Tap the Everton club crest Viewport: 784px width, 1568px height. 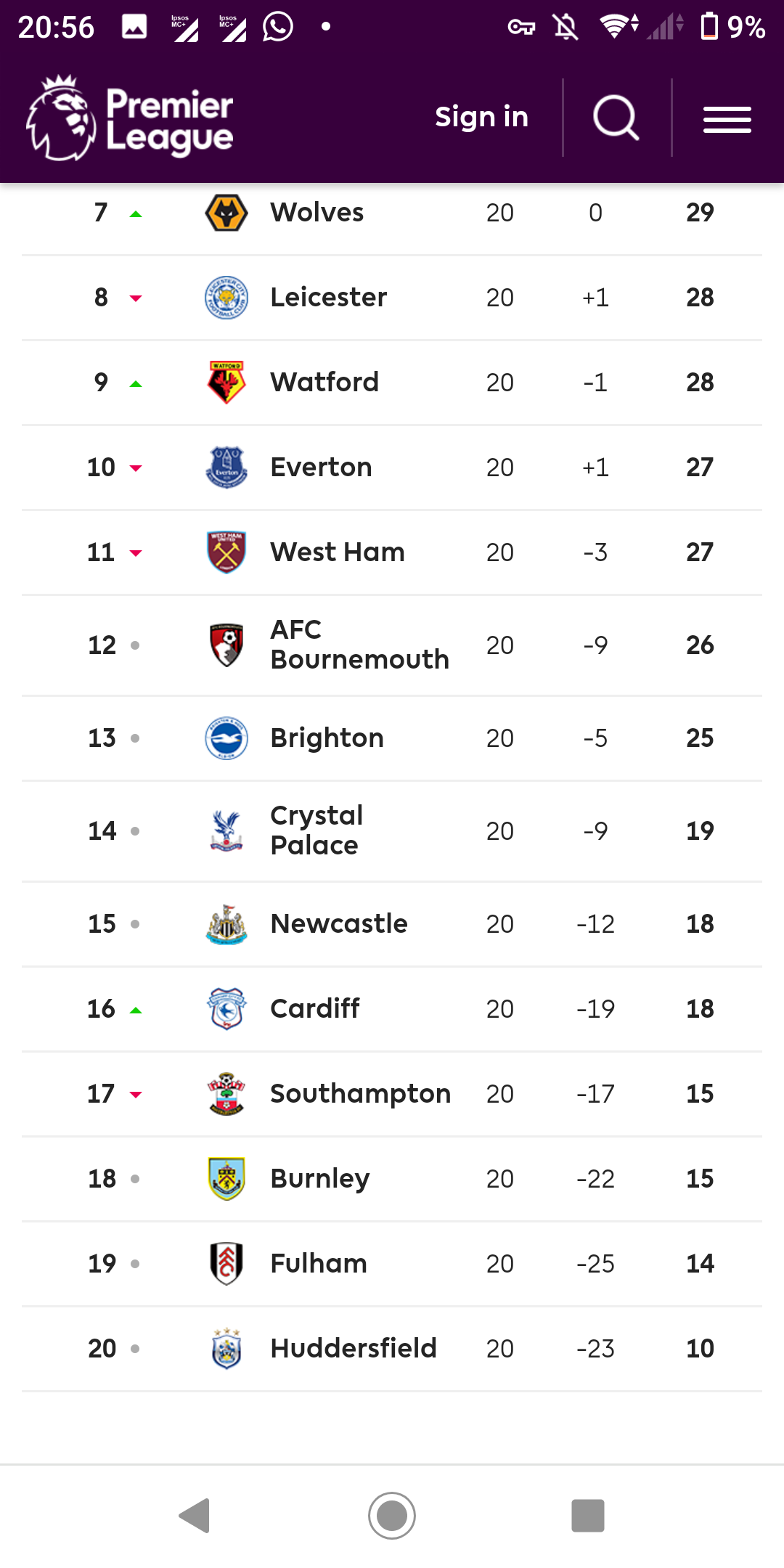click(226, 467)
